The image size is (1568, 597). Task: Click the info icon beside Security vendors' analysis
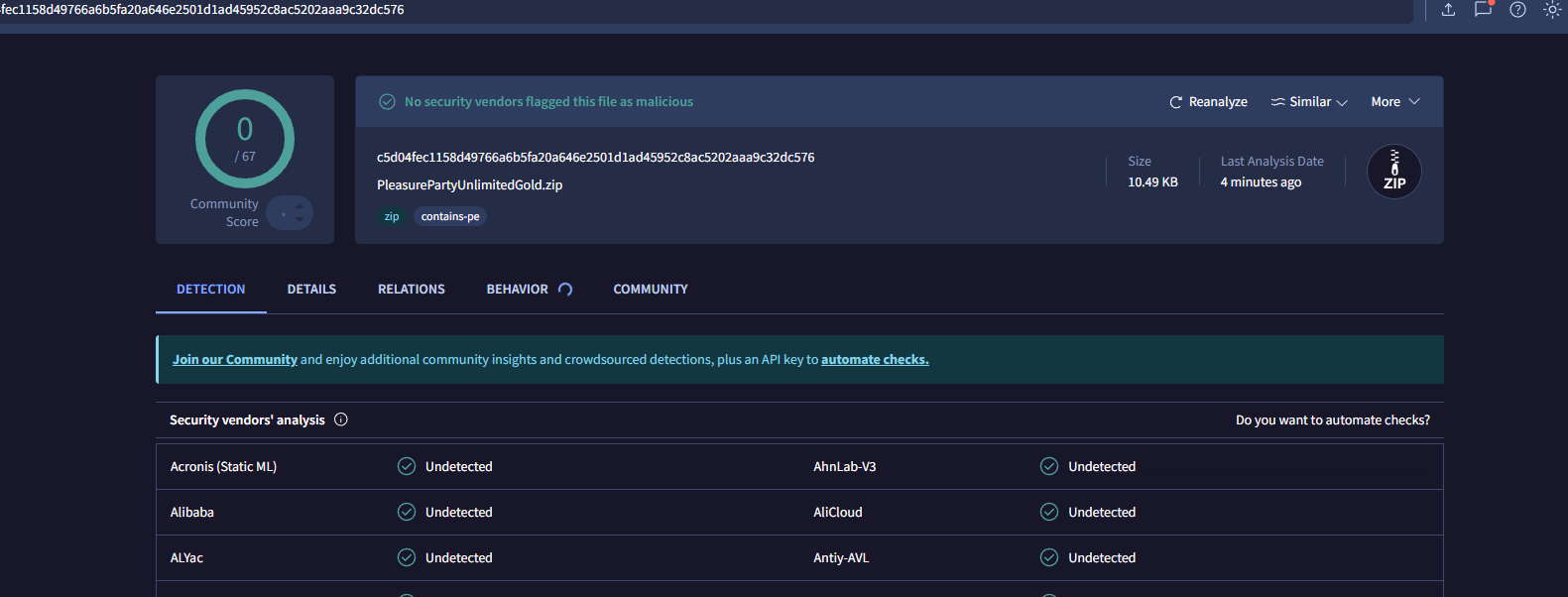coord(341,419)
